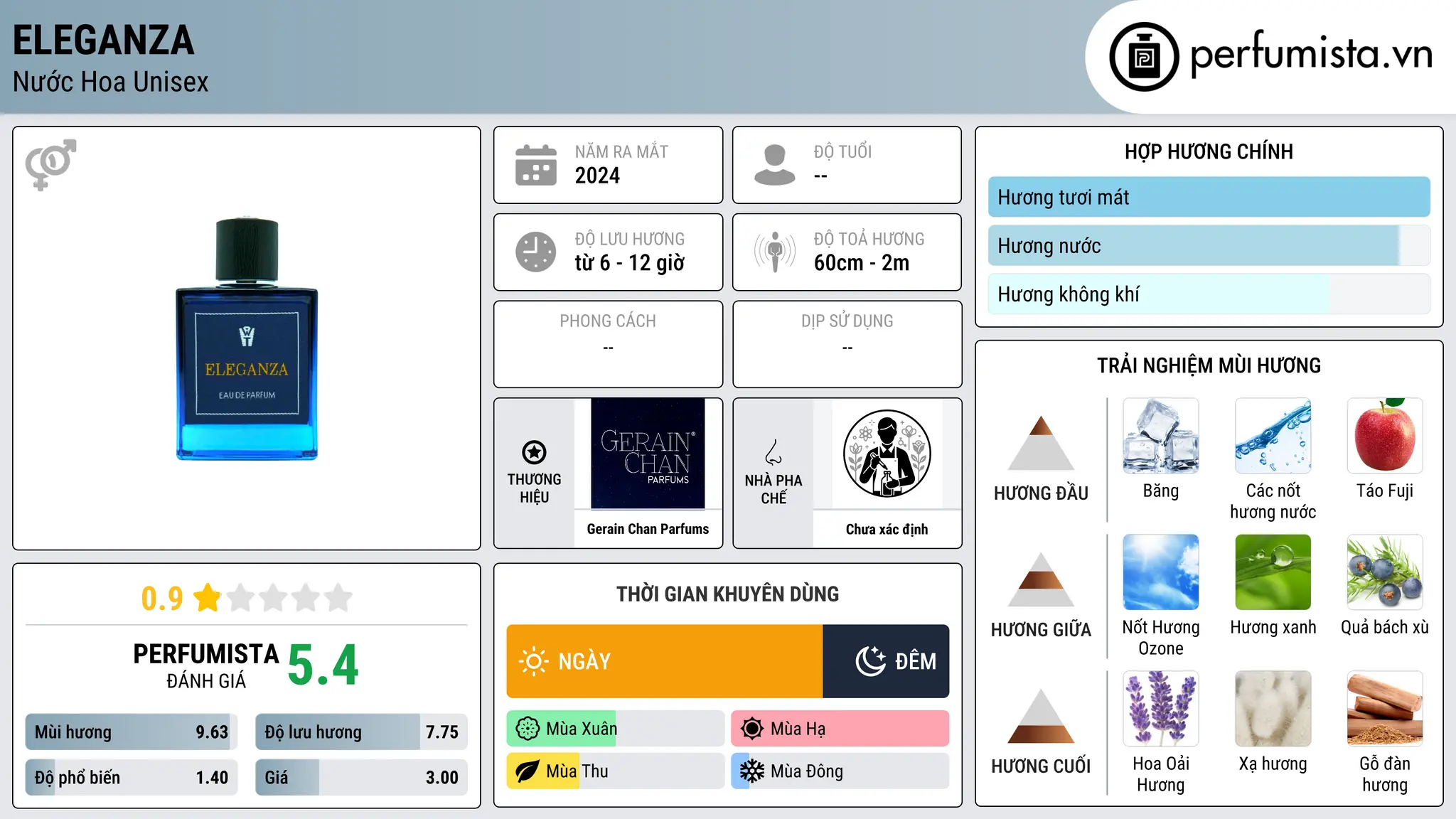Click the Hương đầu pyramid icon
Image resolution: width=1456 pixels, height=819 pixels.
[1041, 443]
